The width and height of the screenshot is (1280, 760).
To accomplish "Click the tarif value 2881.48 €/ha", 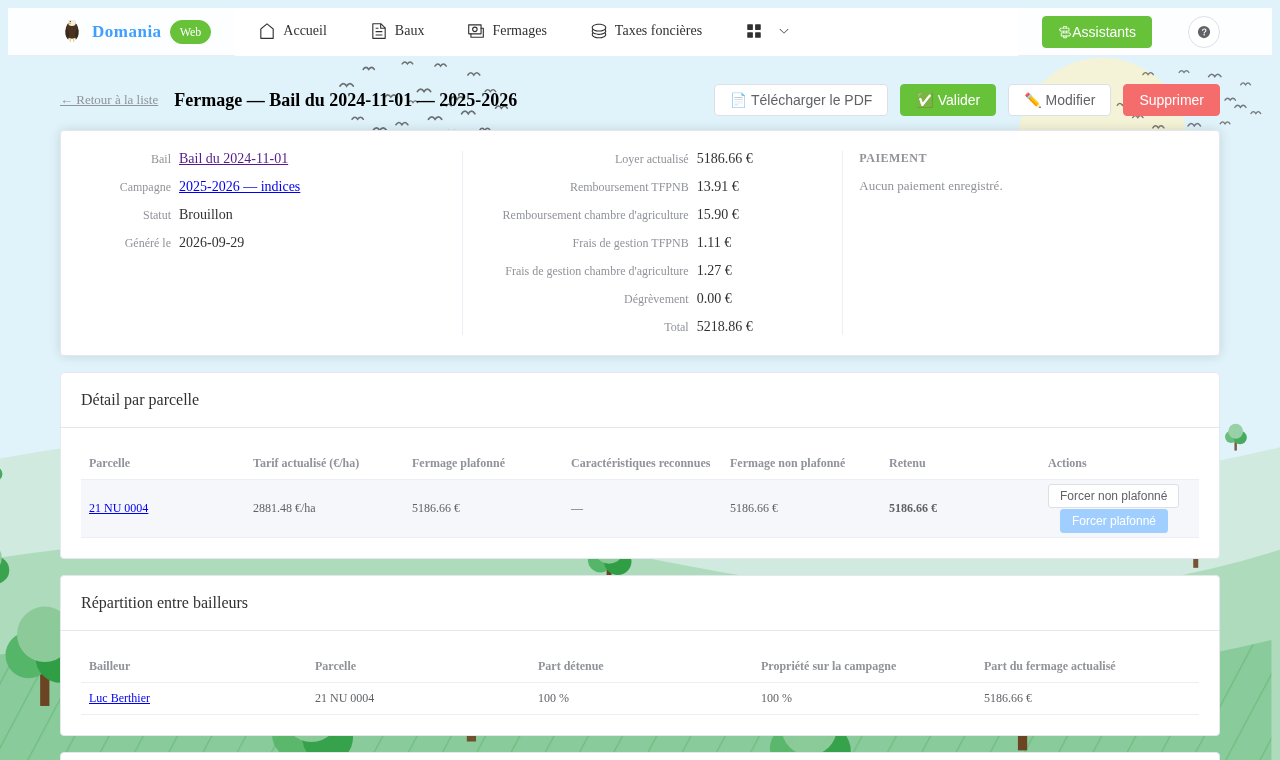I will click(284, 508).
